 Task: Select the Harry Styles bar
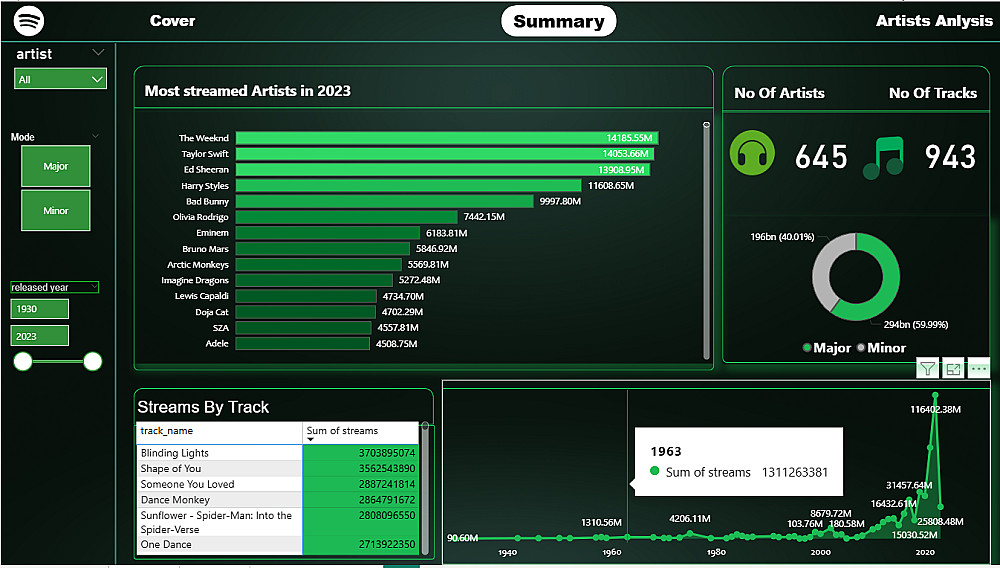click(408, 186)
